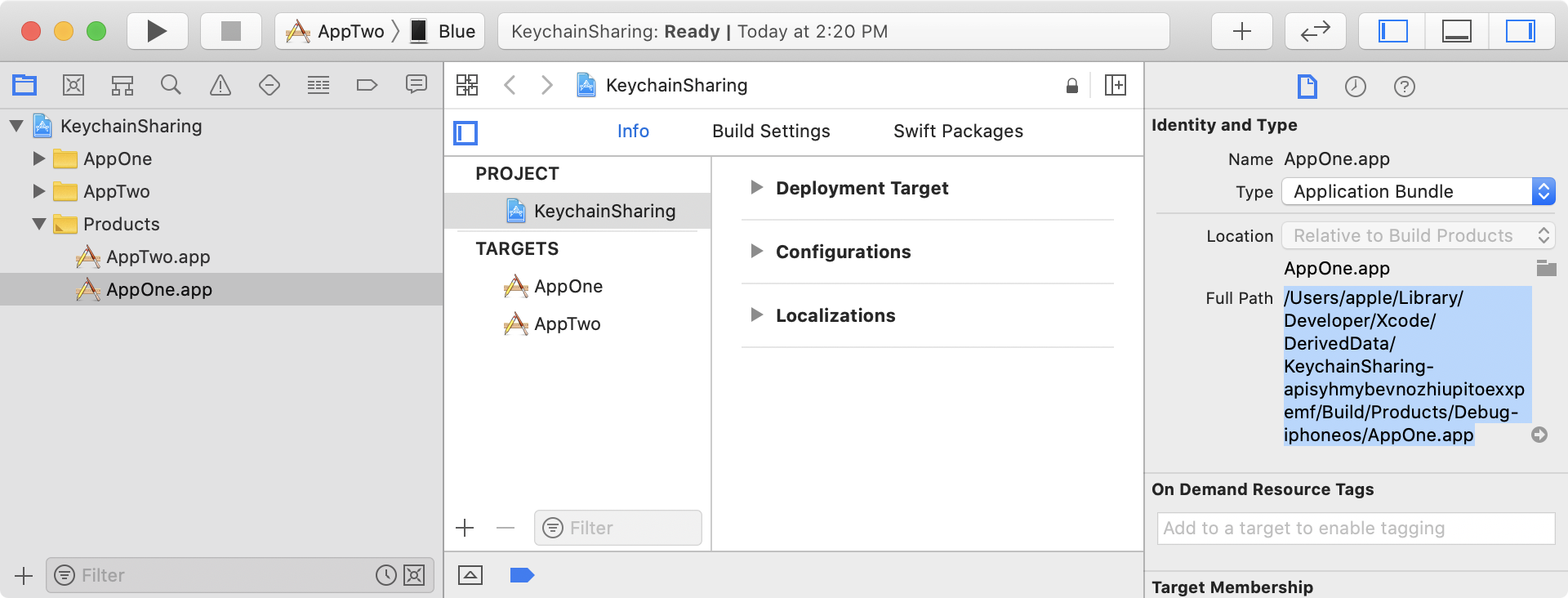This screenshot has width=1568, height=598.
Task: Expand the Localizations section
Action: point(757,315)
